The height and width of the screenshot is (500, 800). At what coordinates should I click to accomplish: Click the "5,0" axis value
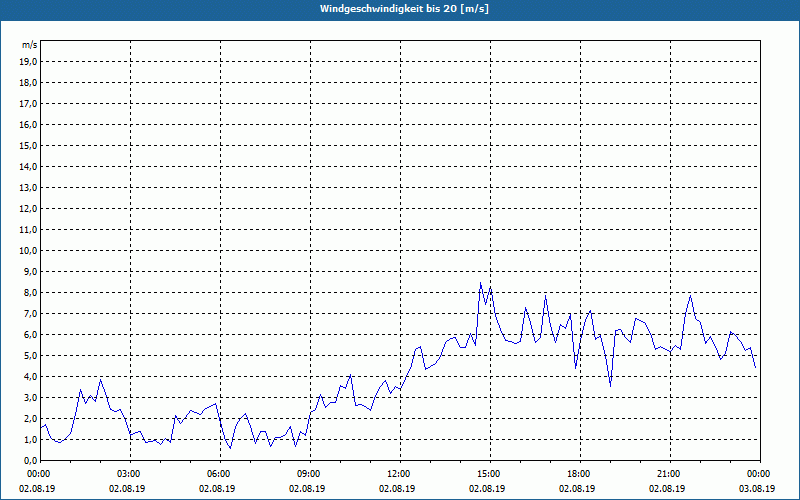(31, 356)
